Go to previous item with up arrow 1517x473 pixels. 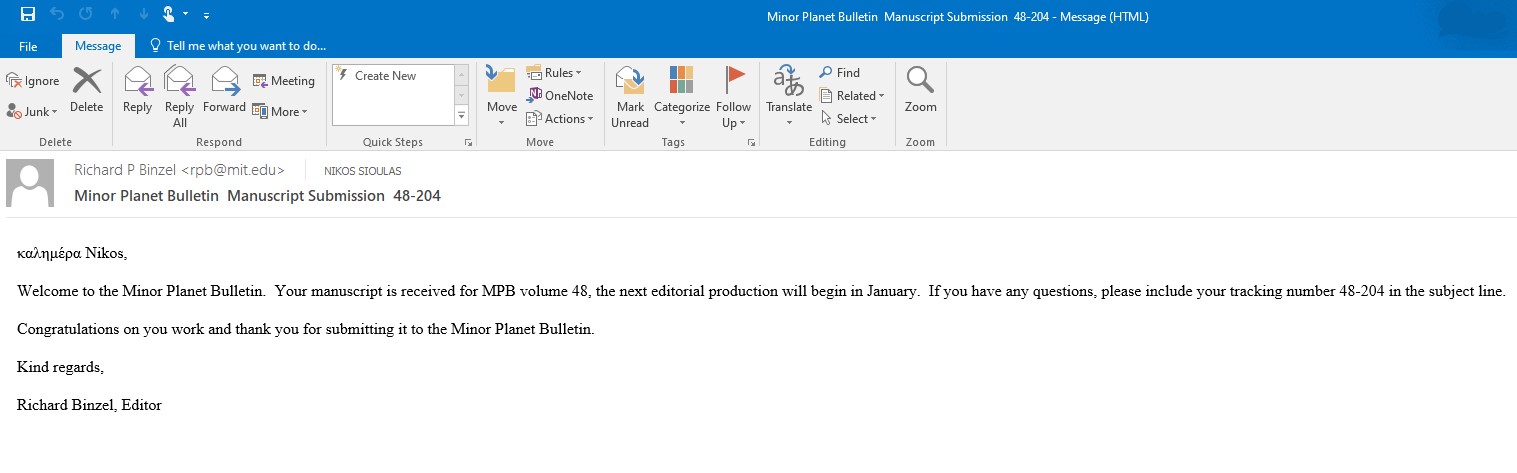pyautogui.click(x=115, y=14)
